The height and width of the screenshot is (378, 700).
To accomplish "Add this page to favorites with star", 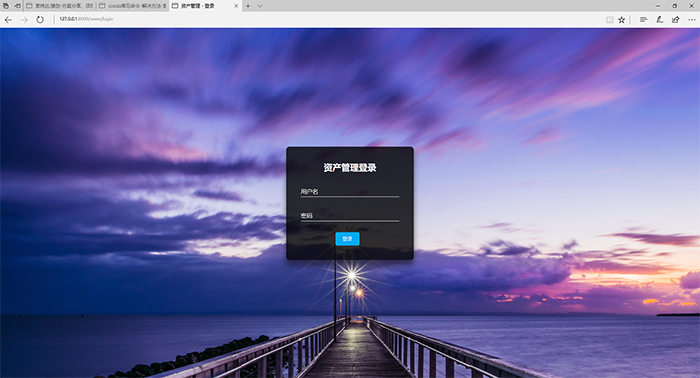I will [621, 20].
